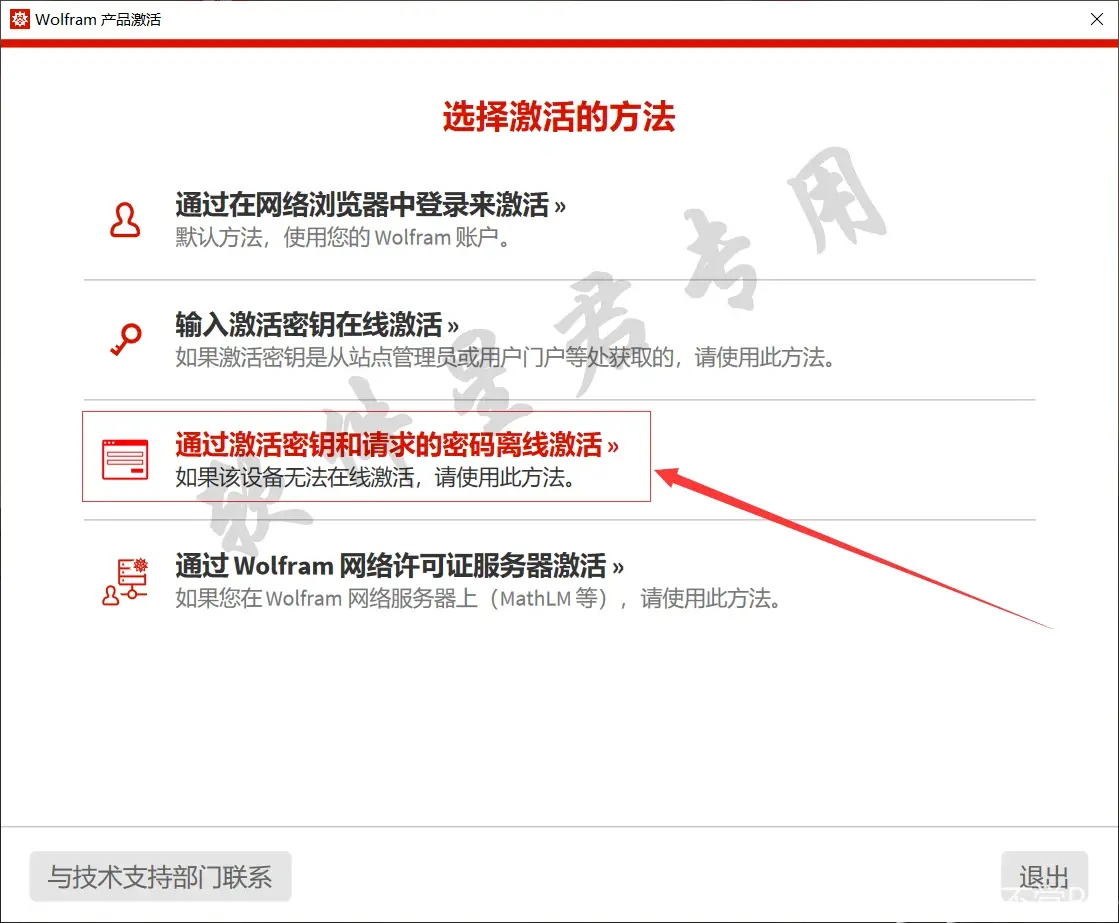The width and height of the screenshot is (1119, 923).
Task: Click the Wolfram logo in title bar
Action: (x=19, y=19)
